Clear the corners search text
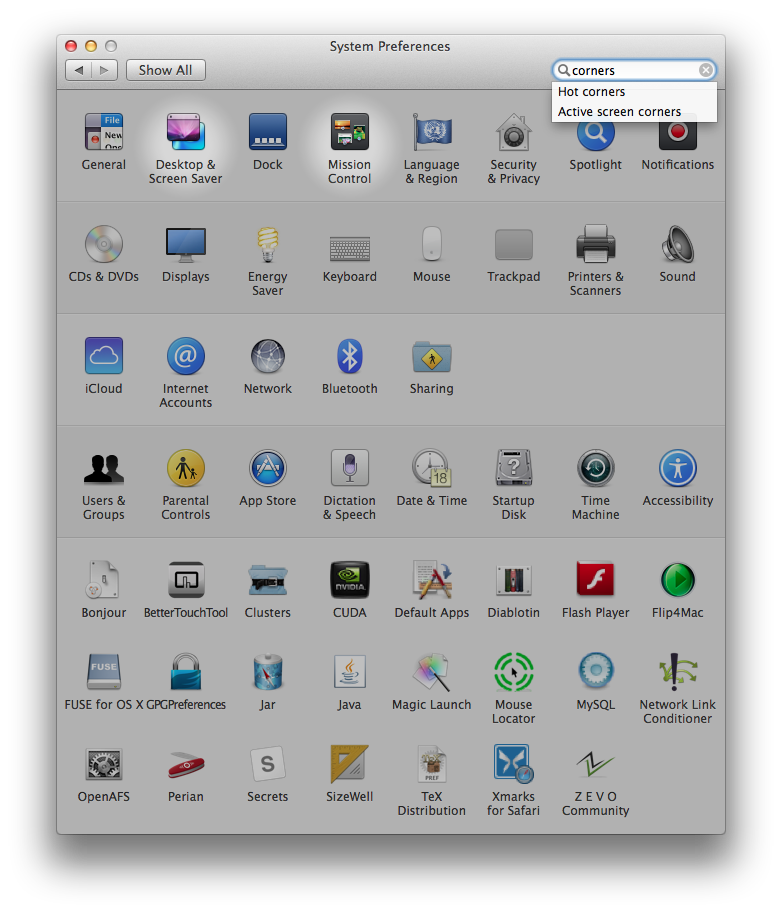Viewport: 782px width, 913px height. [x=706, y=70]
